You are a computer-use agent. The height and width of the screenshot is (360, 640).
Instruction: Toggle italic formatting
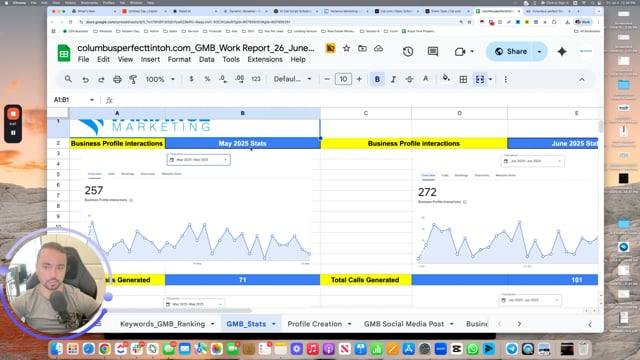pos(393,80)
